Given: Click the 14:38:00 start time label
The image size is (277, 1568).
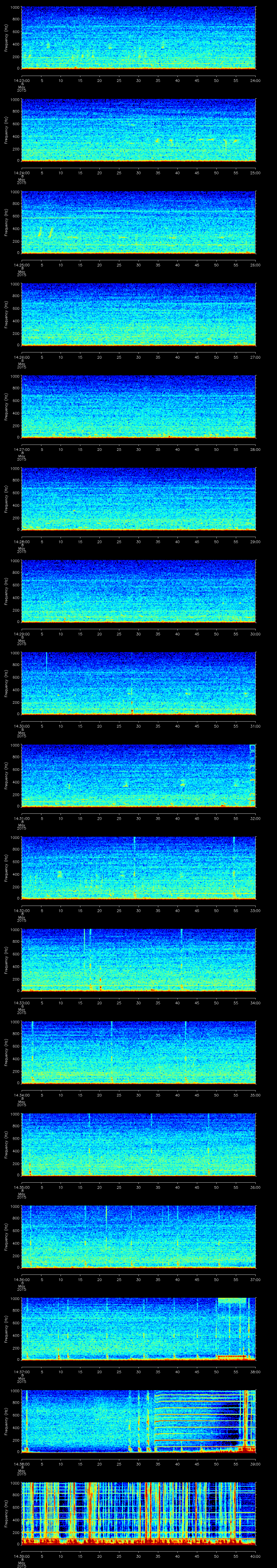Looking at the screenshot, I should pyautogui.click(x=21, y=1464).
